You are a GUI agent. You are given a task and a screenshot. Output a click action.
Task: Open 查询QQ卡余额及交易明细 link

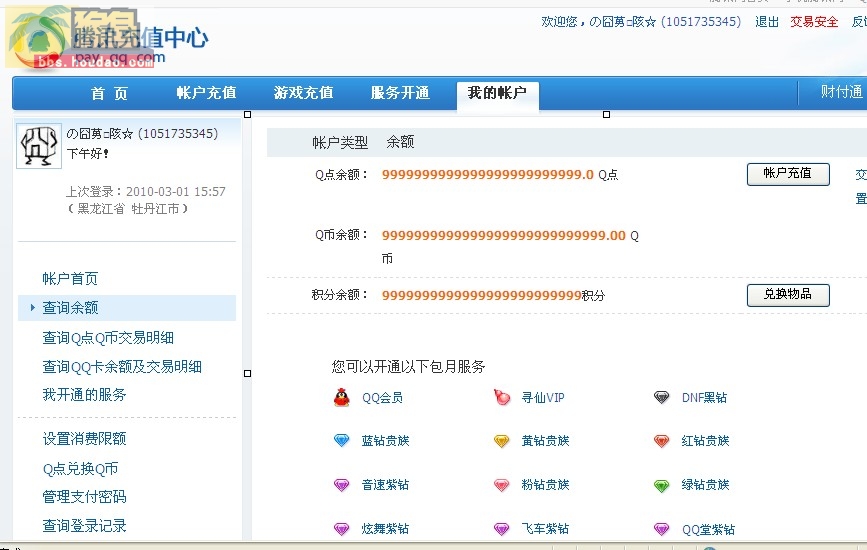pyautogui.click(x=122, y=366)
